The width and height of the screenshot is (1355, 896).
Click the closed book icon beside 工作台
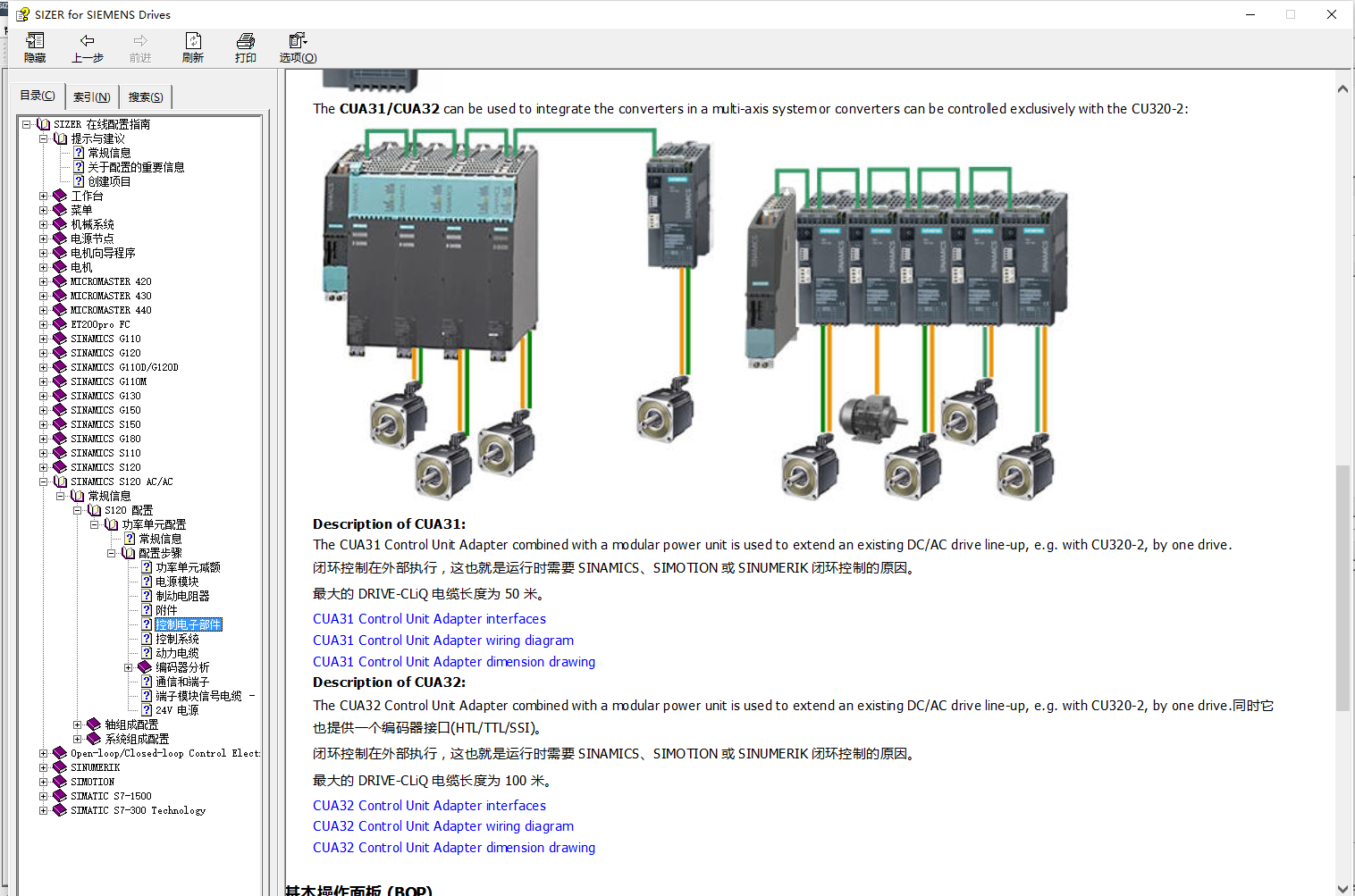tap(60, 196)
